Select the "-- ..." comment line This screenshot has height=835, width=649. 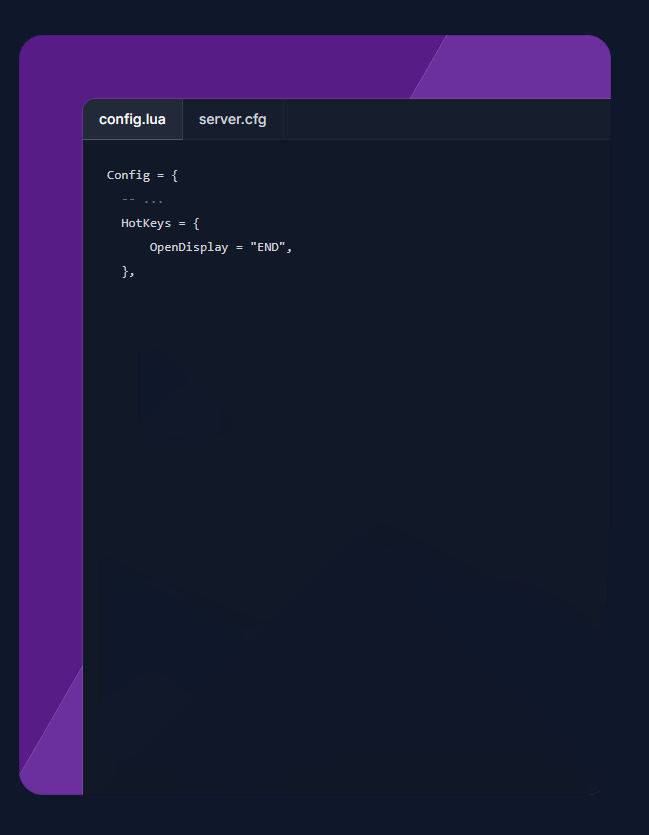point(142,200)
